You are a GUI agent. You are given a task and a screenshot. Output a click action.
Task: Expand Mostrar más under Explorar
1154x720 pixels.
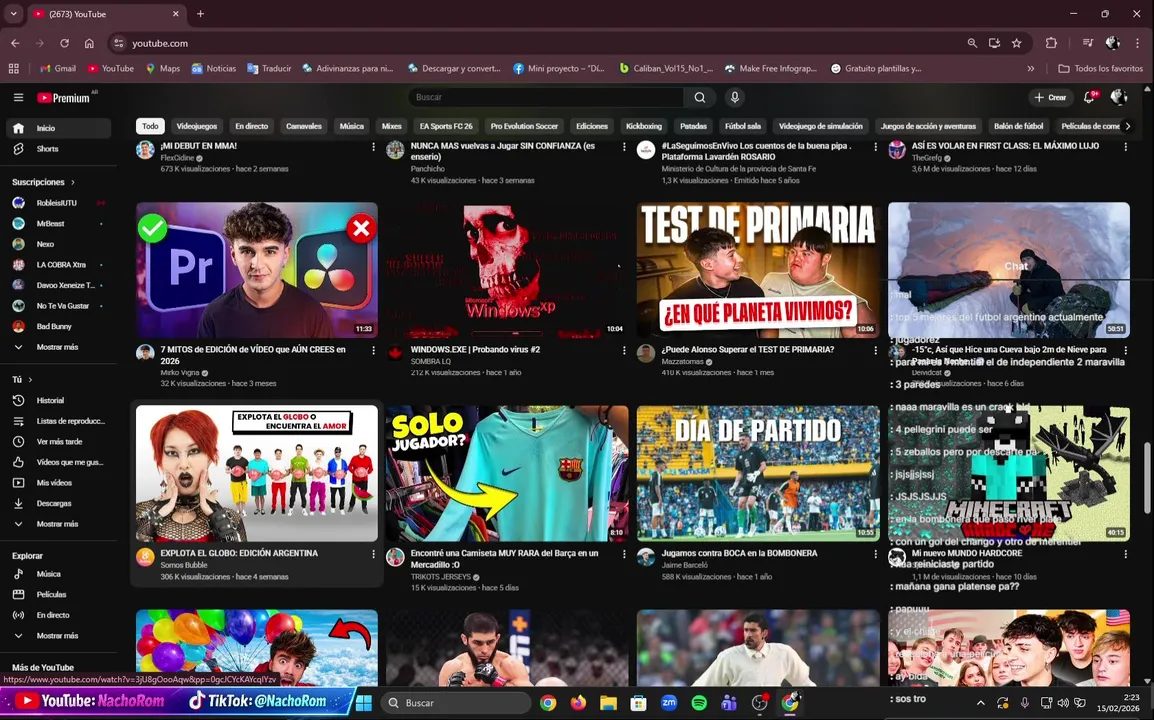click(59, 635)
